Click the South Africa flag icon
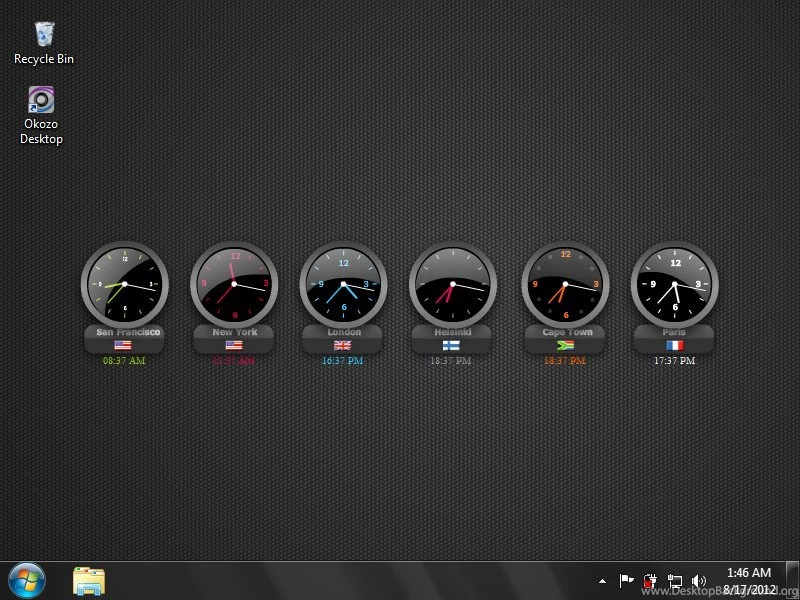This screenshot has width=800, height=600. pyautogui.click(x=566, y=345)
